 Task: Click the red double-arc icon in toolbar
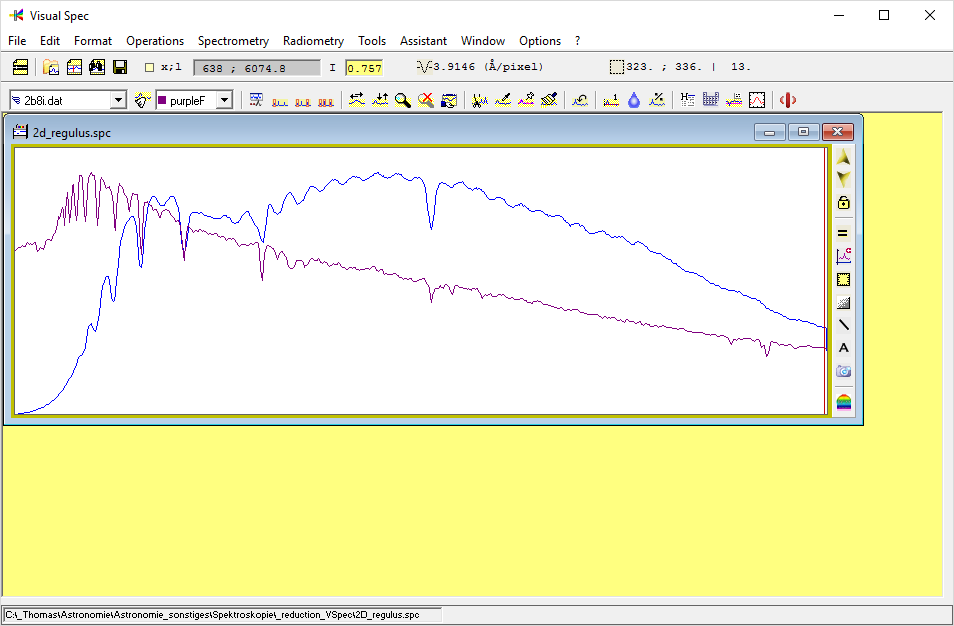point(788,100)
